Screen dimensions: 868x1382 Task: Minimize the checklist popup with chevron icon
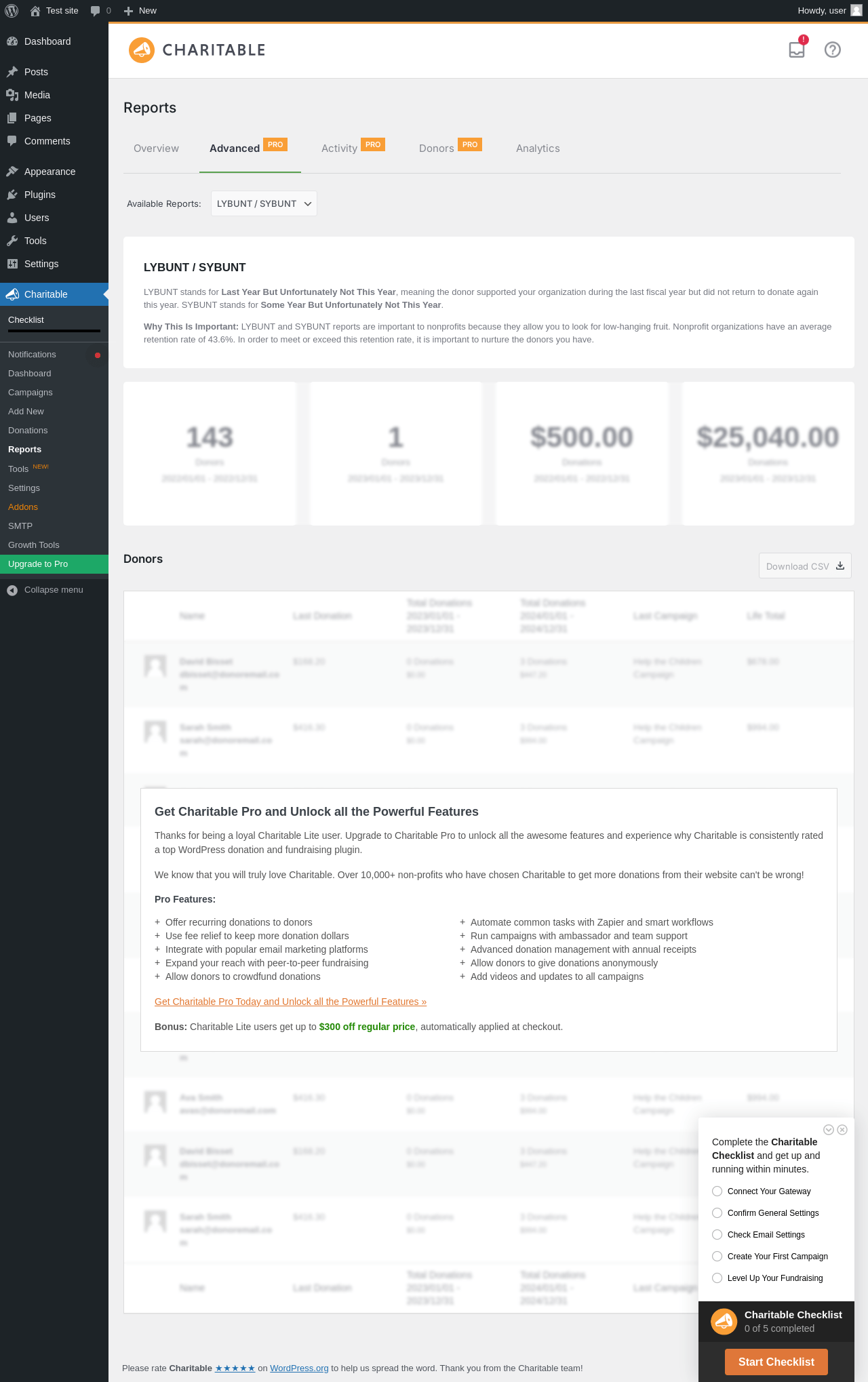click(x=828, y=1130)
